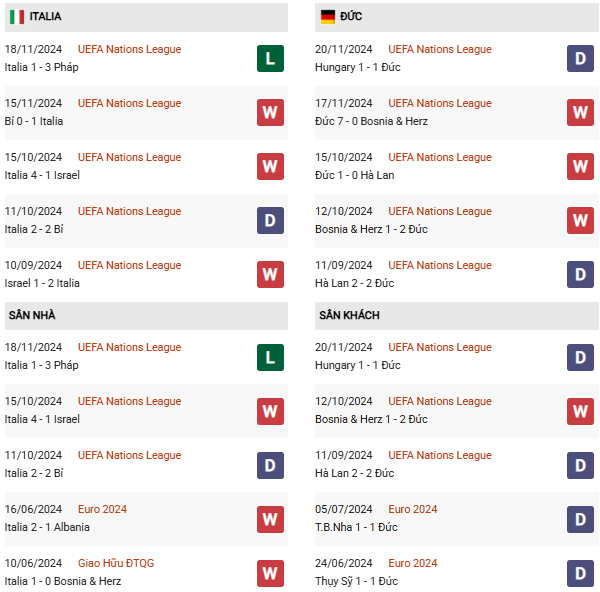Click the D badge for Hà Lan 2 - 2 Đức under ĐỨC header
600x592 pixels.
tap(580, 274)
